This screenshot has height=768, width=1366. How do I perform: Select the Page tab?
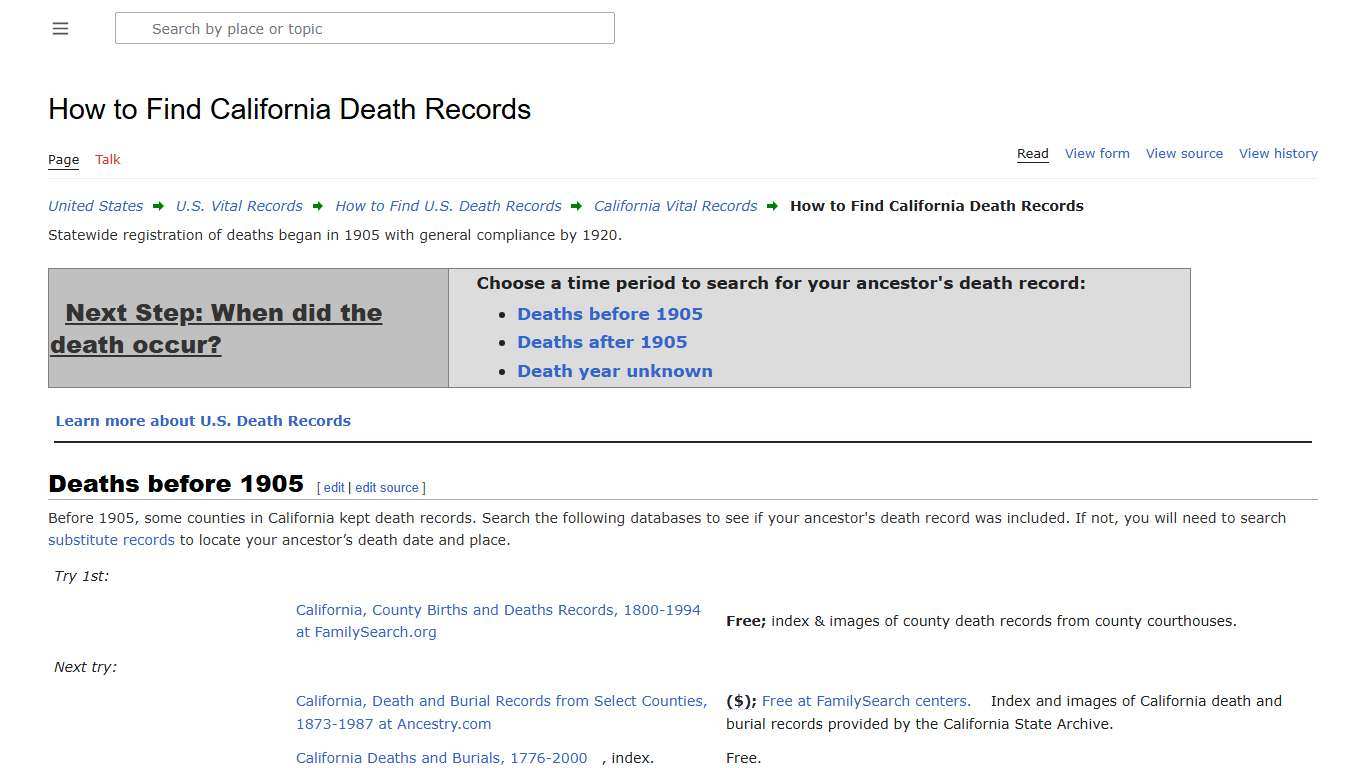[x=63, y=159]
